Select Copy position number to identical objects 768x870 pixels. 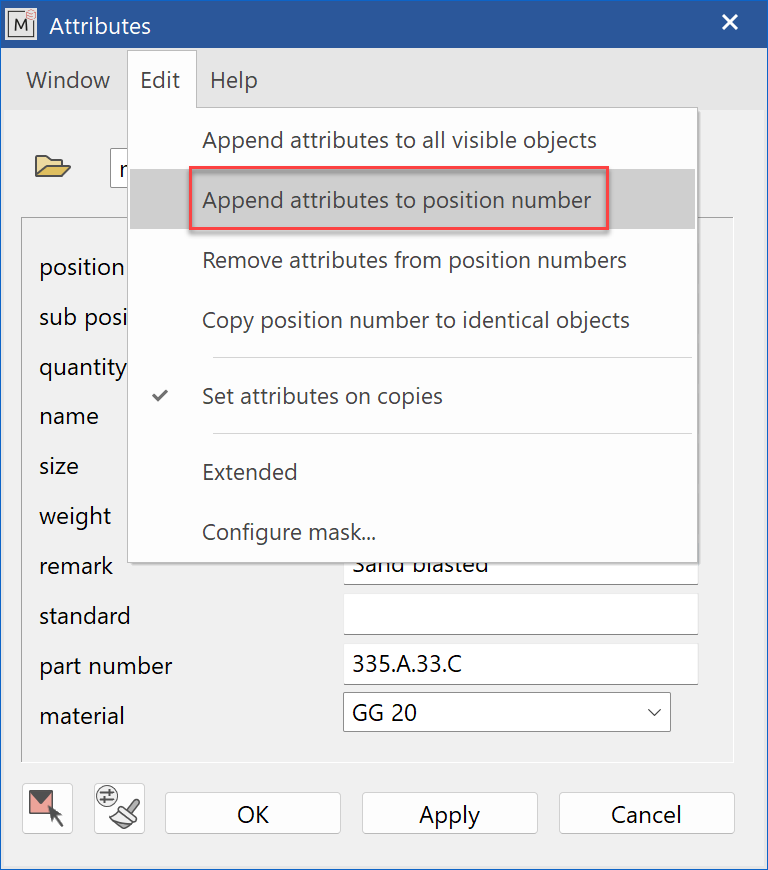[x=412, y=320]
